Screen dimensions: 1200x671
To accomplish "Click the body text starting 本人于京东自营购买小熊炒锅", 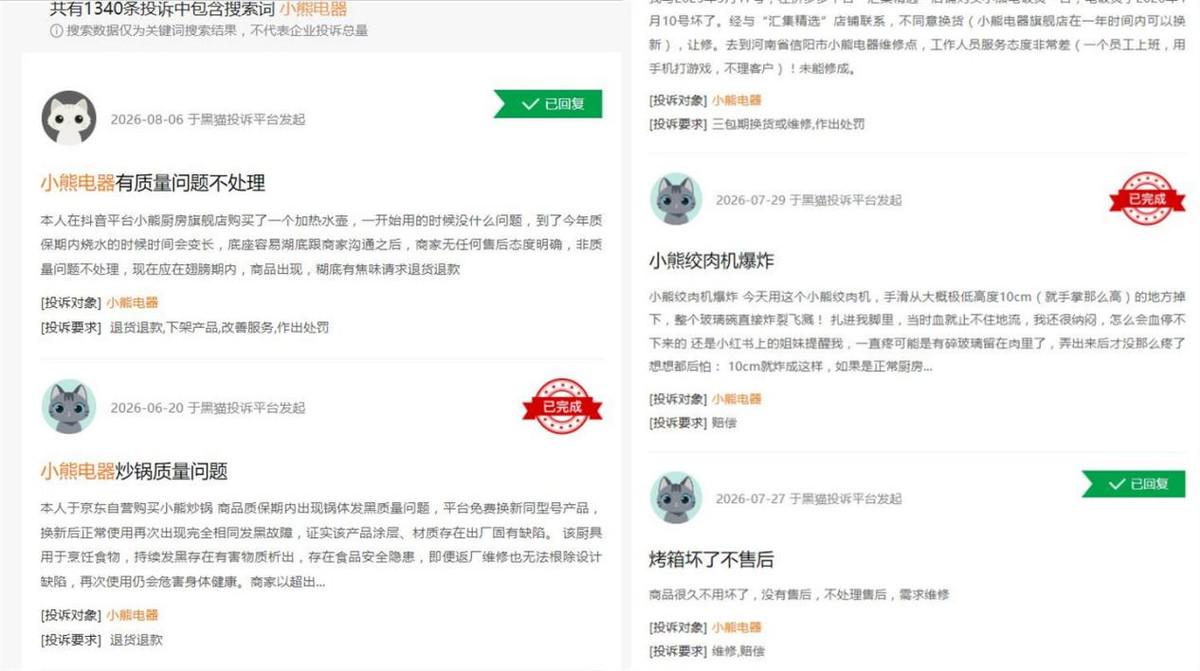I will pos(320,544).
